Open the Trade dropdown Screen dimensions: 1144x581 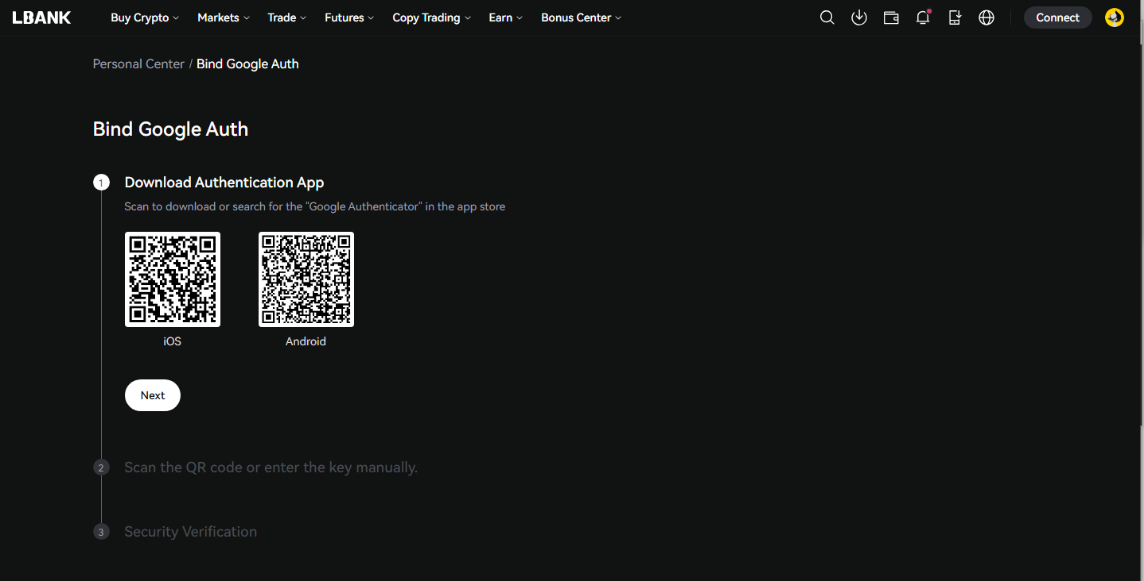[x=287, y=18]
